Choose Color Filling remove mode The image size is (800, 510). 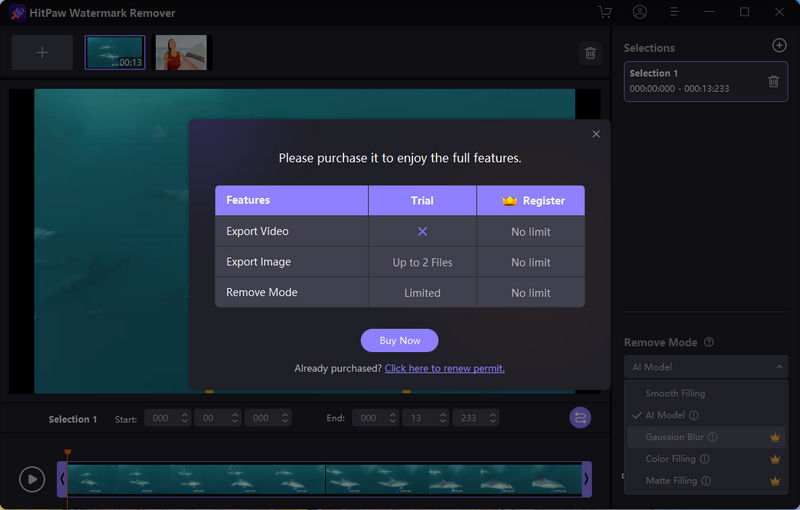[x=670, y=459]
